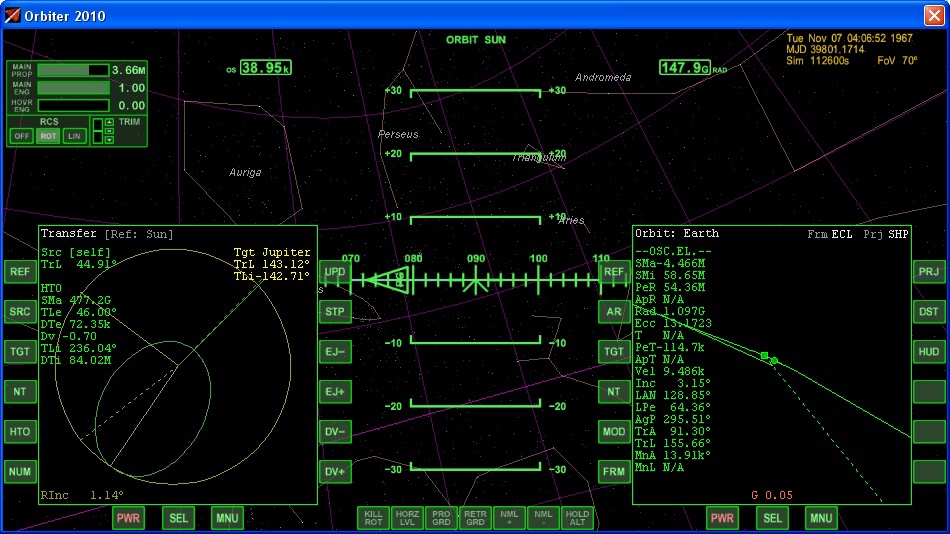Click the 38.95k orbital speed readout
The height and width of the screenshot is (534, 950).
point(265,68)
